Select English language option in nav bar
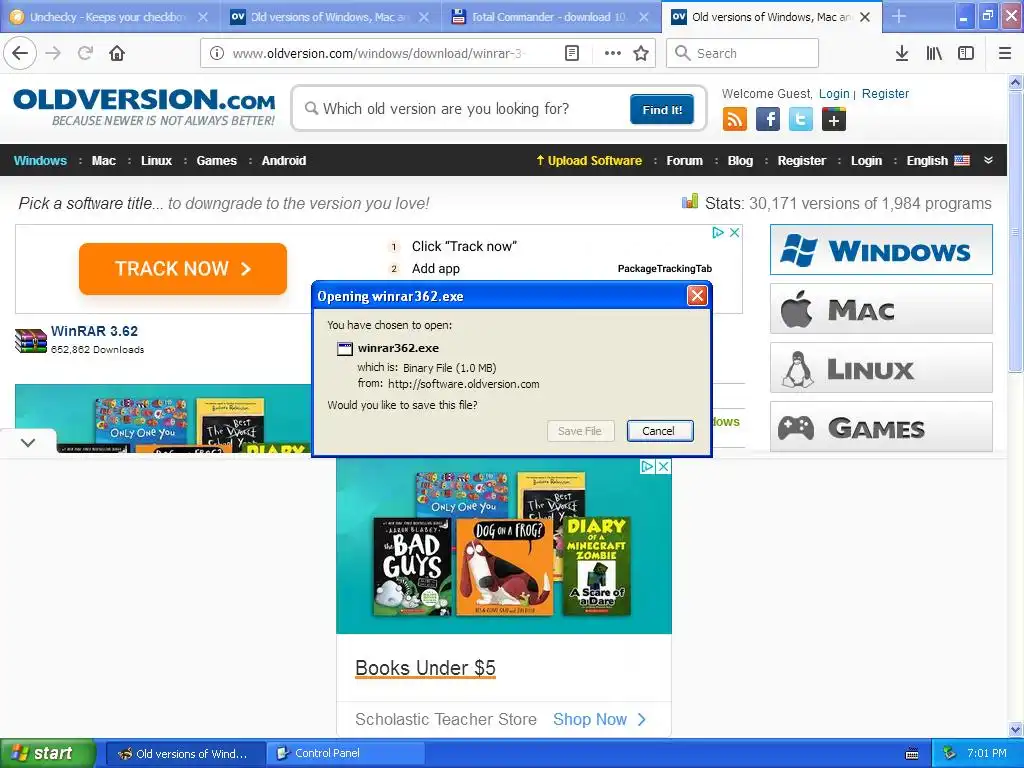 (938, 161)
